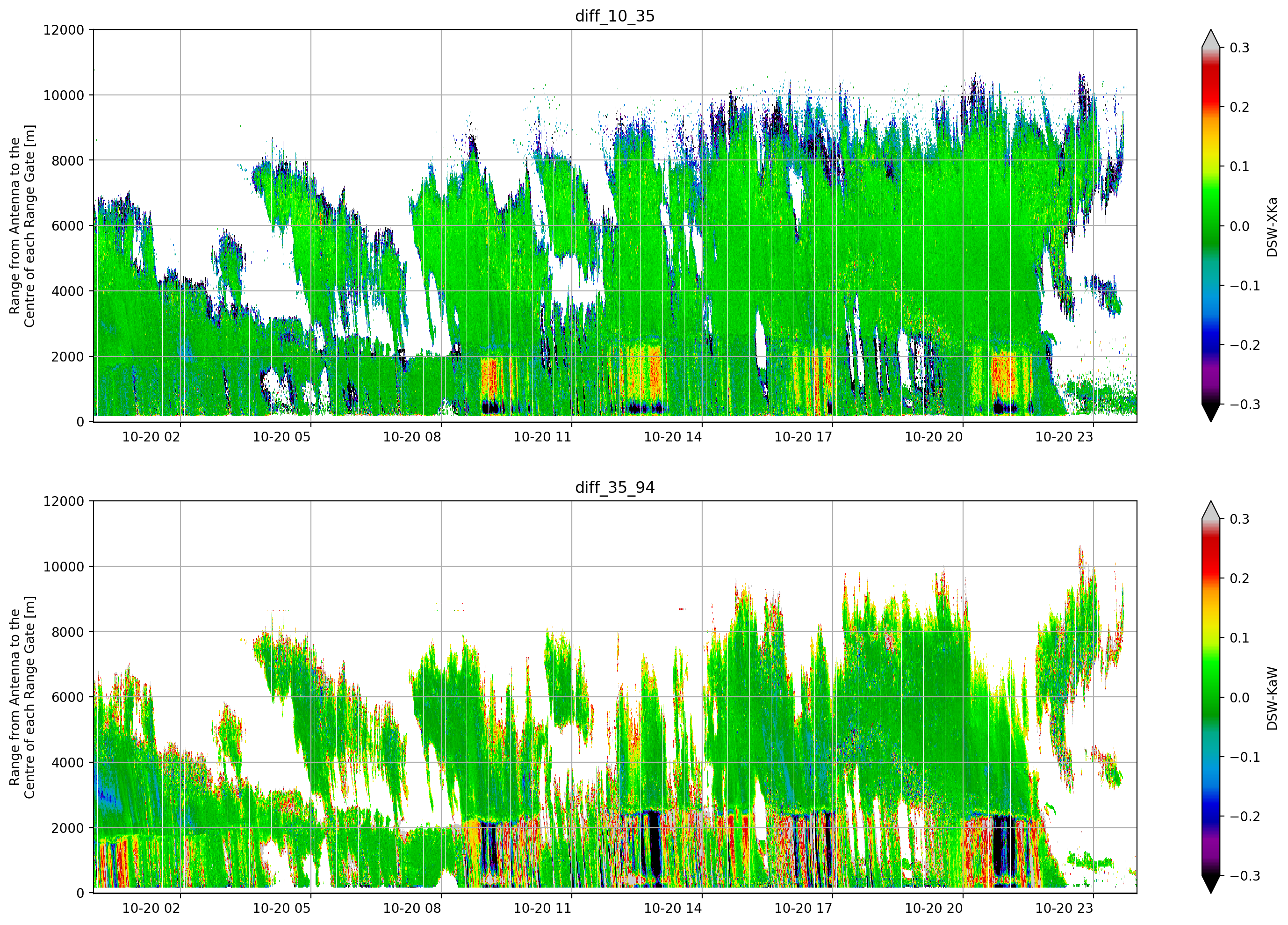Viewport: 1288px width, 925px height.
Task: Click the gray upper arrow of DSW-XKa colorbar
Action: (1211, 39)
